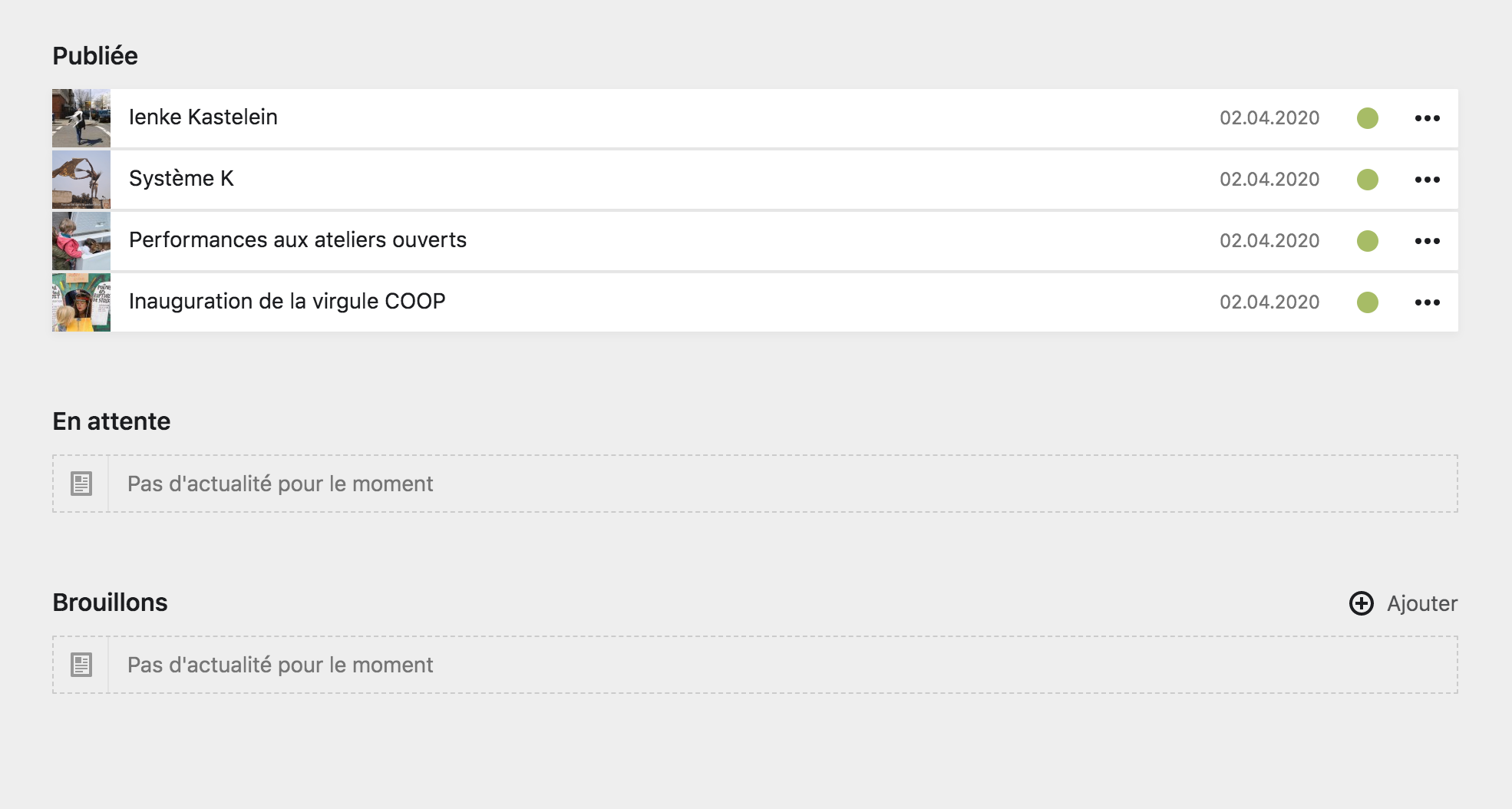Click the options menu on Performances aux ateliers ouverts
Viewport: 1512px width, 809px height.
click(1428, 240)
